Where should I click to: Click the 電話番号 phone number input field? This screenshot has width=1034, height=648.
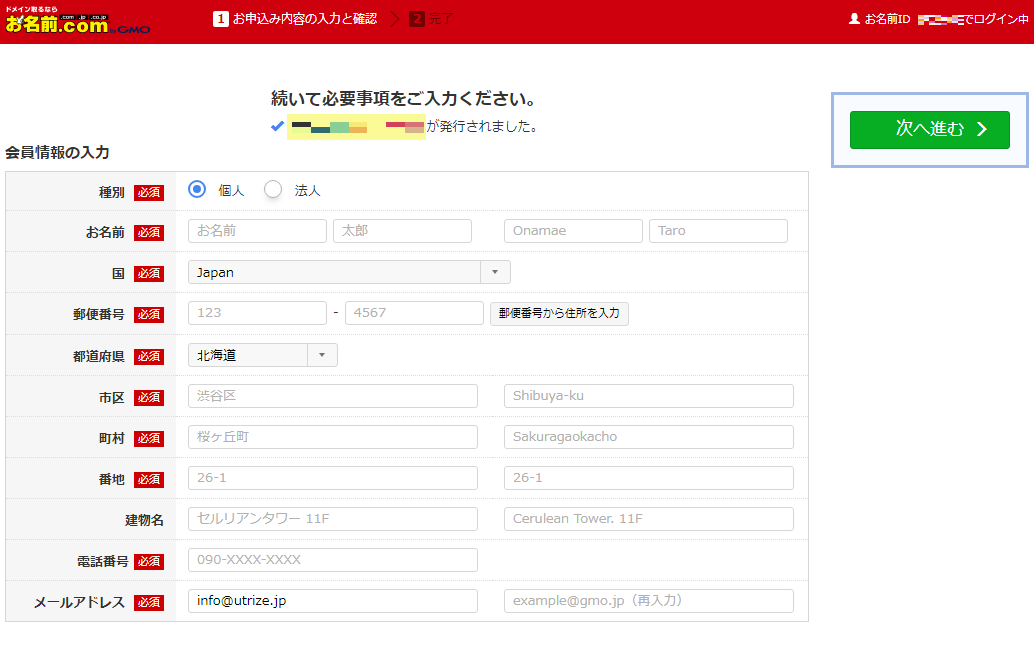[x=332, y=560]
